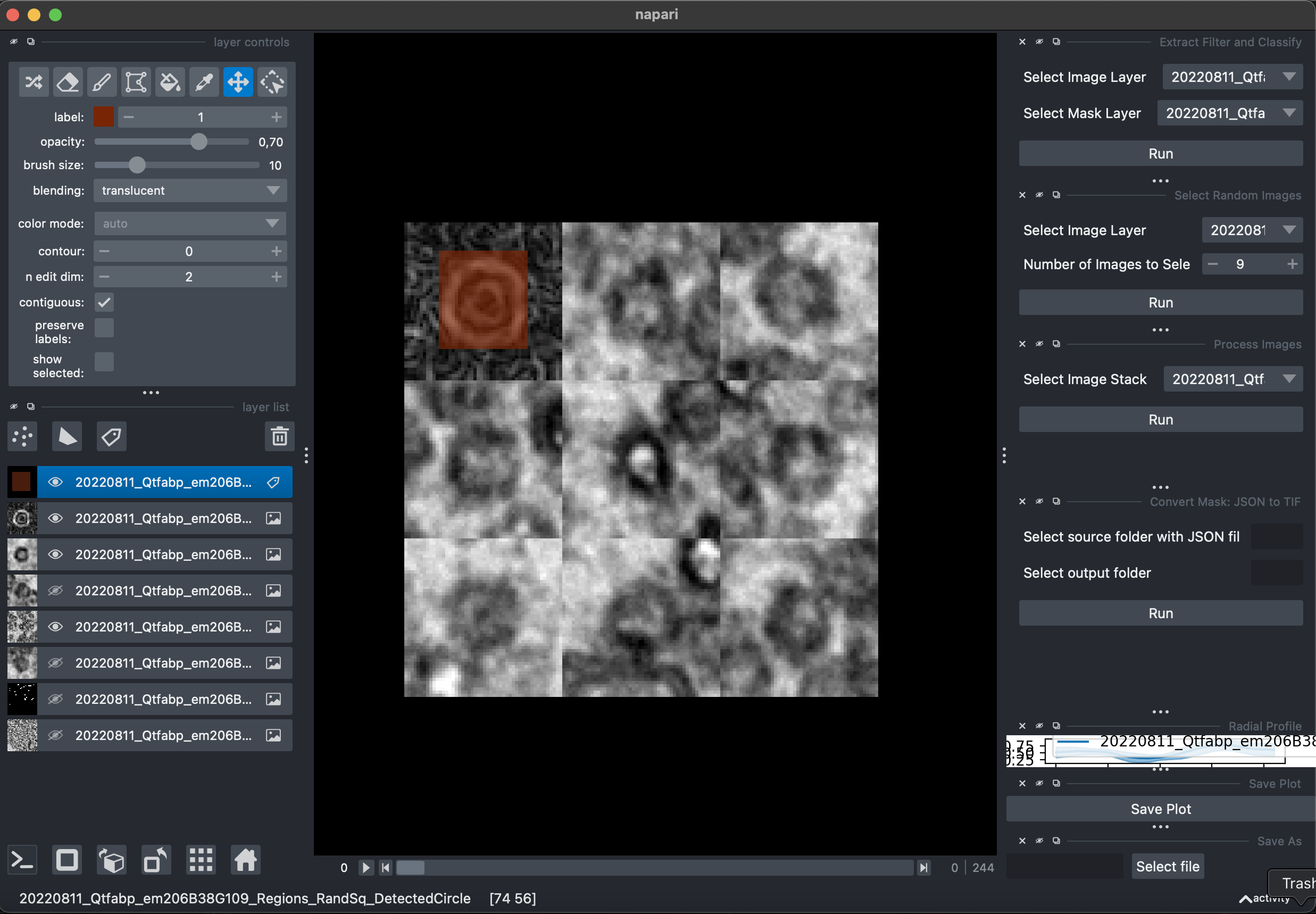The width and height of the screenshot is (1316, 914).
Task: Select the paint brush tool
Action: click(102, 82)
